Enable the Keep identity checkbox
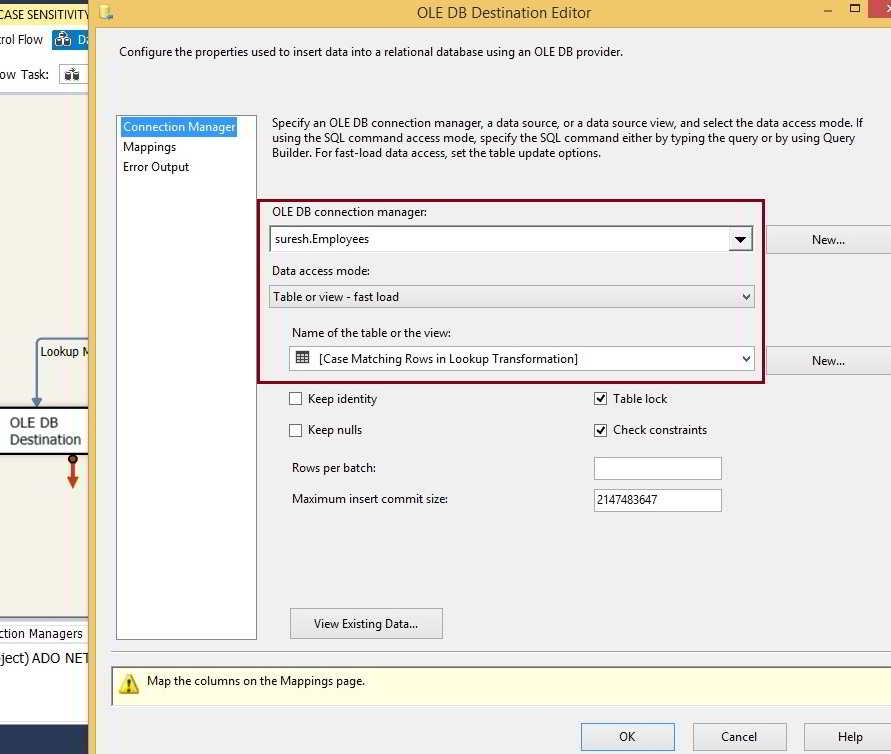Viewport: 891px width, 754px height. (295, 399)
